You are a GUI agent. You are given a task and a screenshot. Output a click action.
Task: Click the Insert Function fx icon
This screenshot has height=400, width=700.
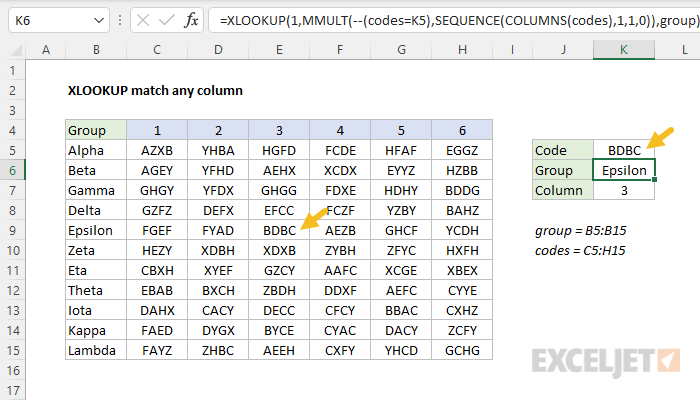pos(193,20)
